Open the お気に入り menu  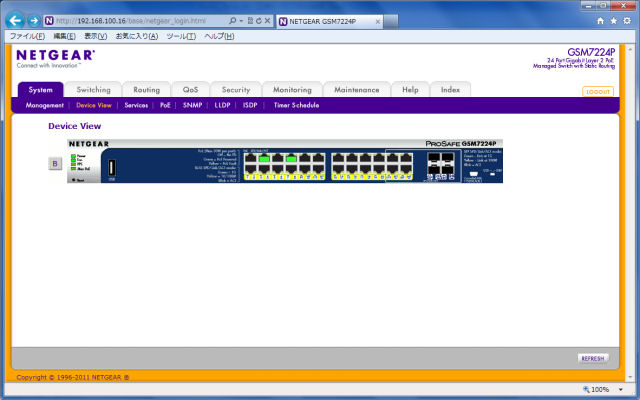[137, 36]
